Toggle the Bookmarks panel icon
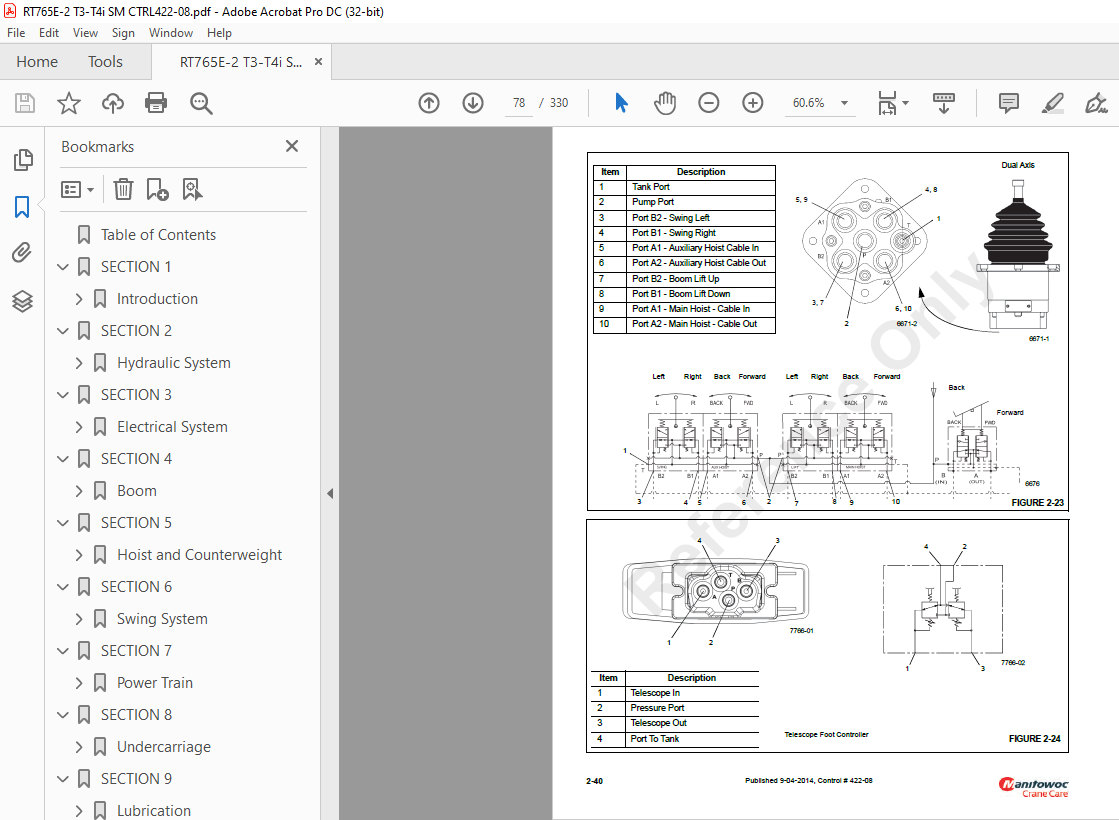This screenshot has width=1119, height=820. (x=22, y=207)
